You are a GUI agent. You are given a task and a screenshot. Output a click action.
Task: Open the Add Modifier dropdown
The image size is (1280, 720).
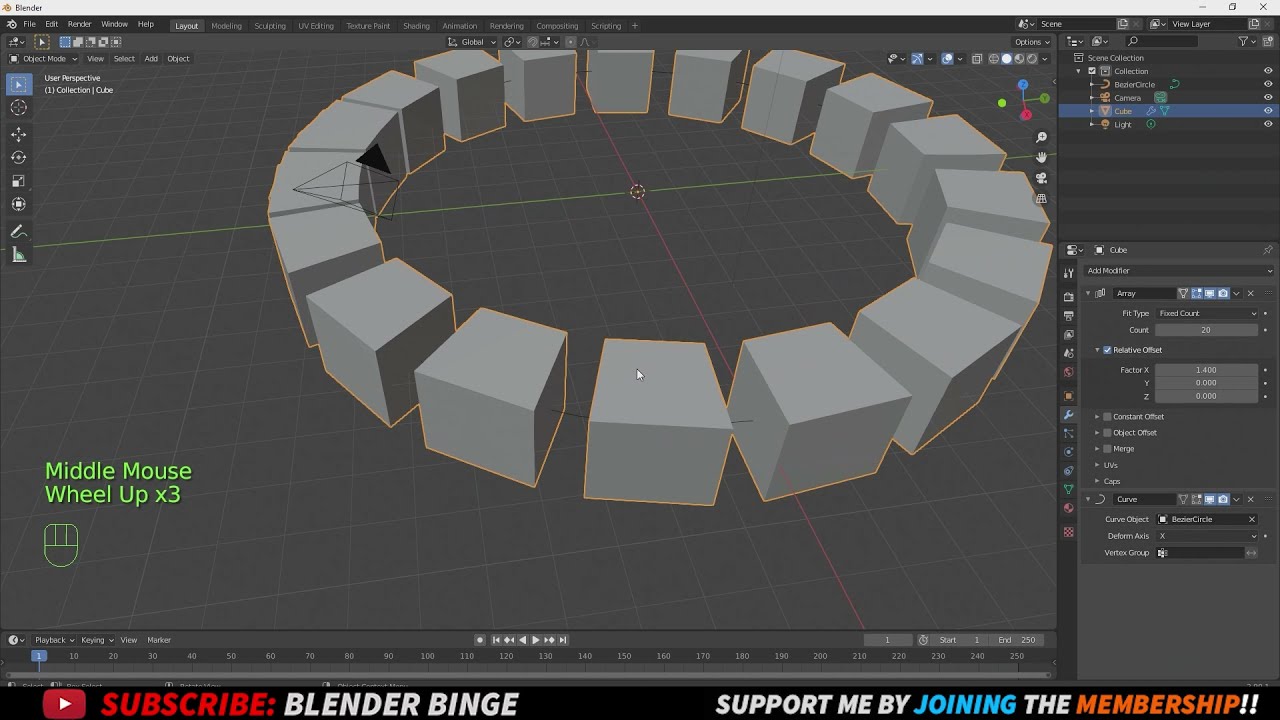pyautogui.click(x=1179, y=271)
